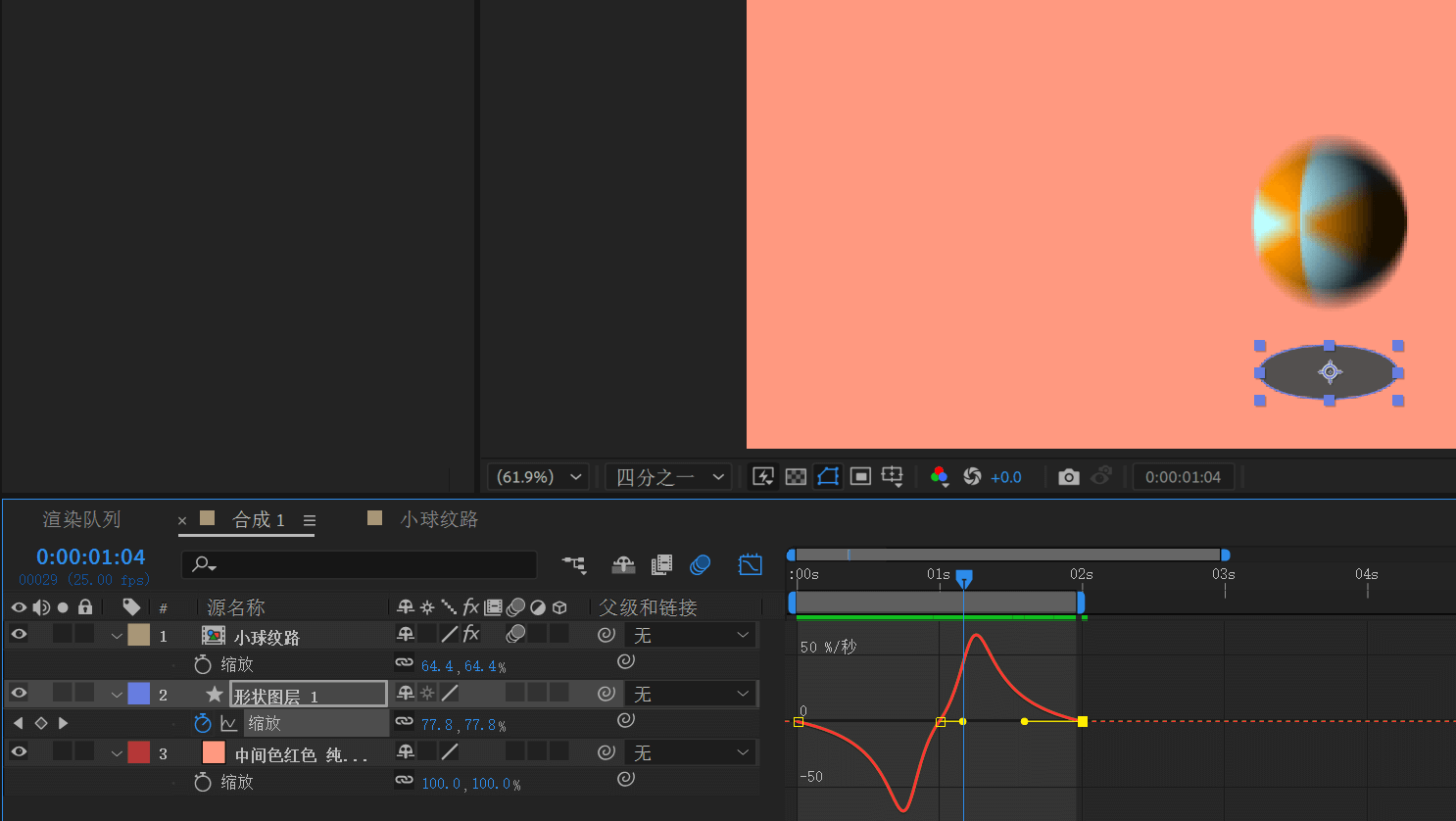Include 形状图层 缩放 in graph editor set

229,723
